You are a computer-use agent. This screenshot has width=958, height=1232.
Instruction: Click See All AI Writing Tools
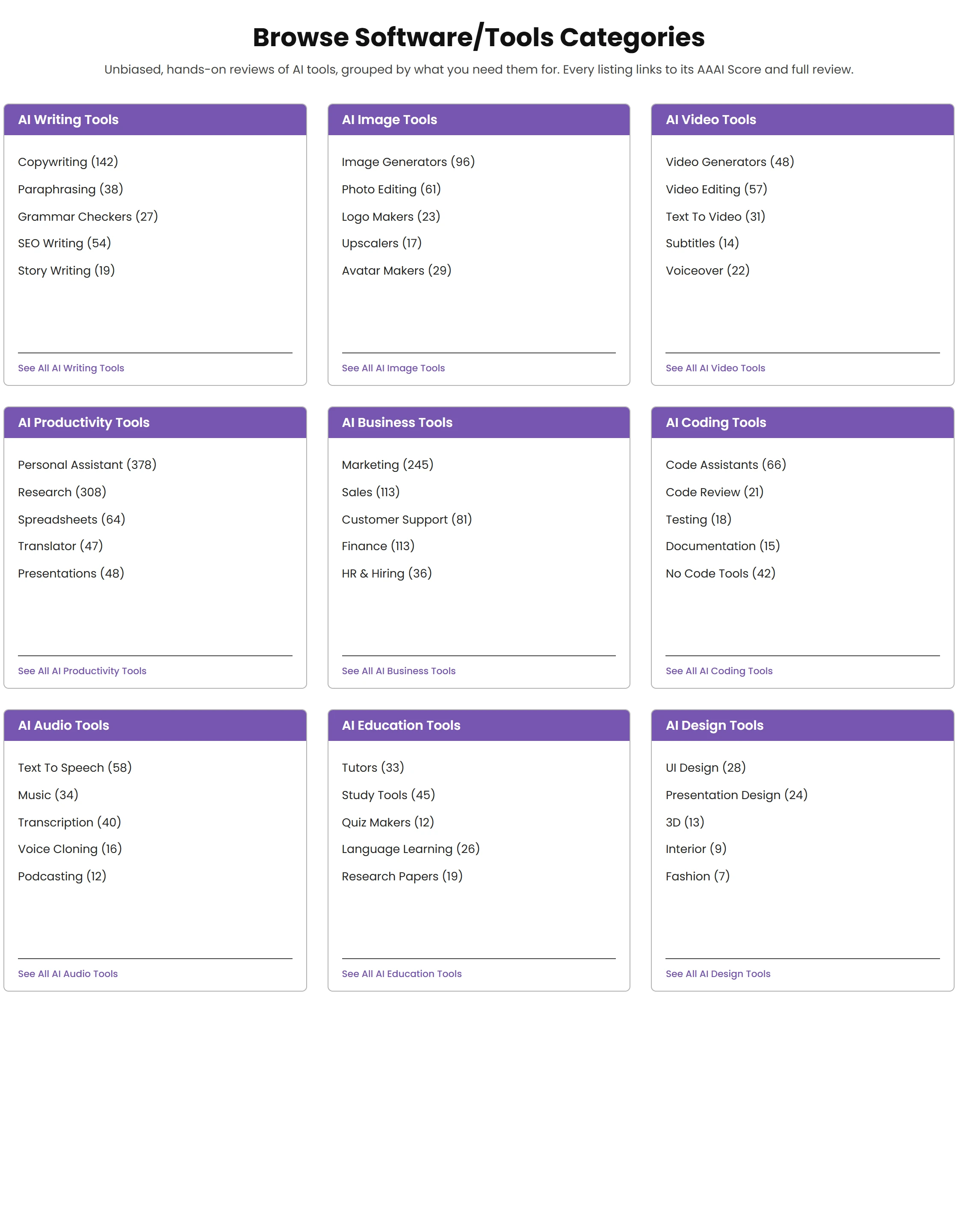pos(71,368)
